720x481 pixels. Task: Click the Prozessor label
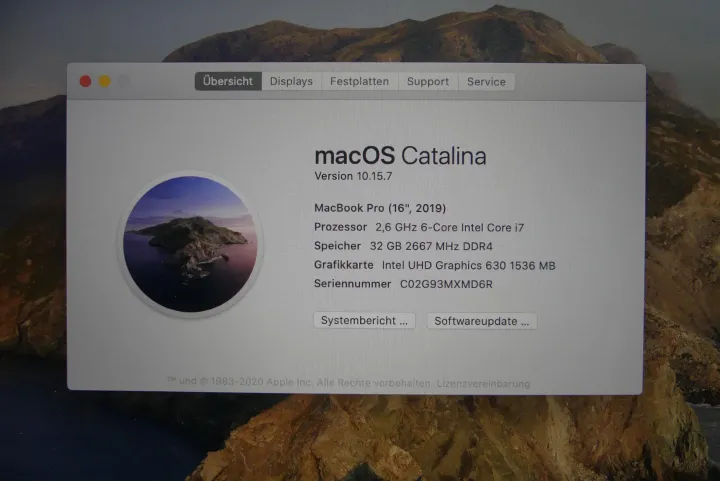(x=341, y=227)
